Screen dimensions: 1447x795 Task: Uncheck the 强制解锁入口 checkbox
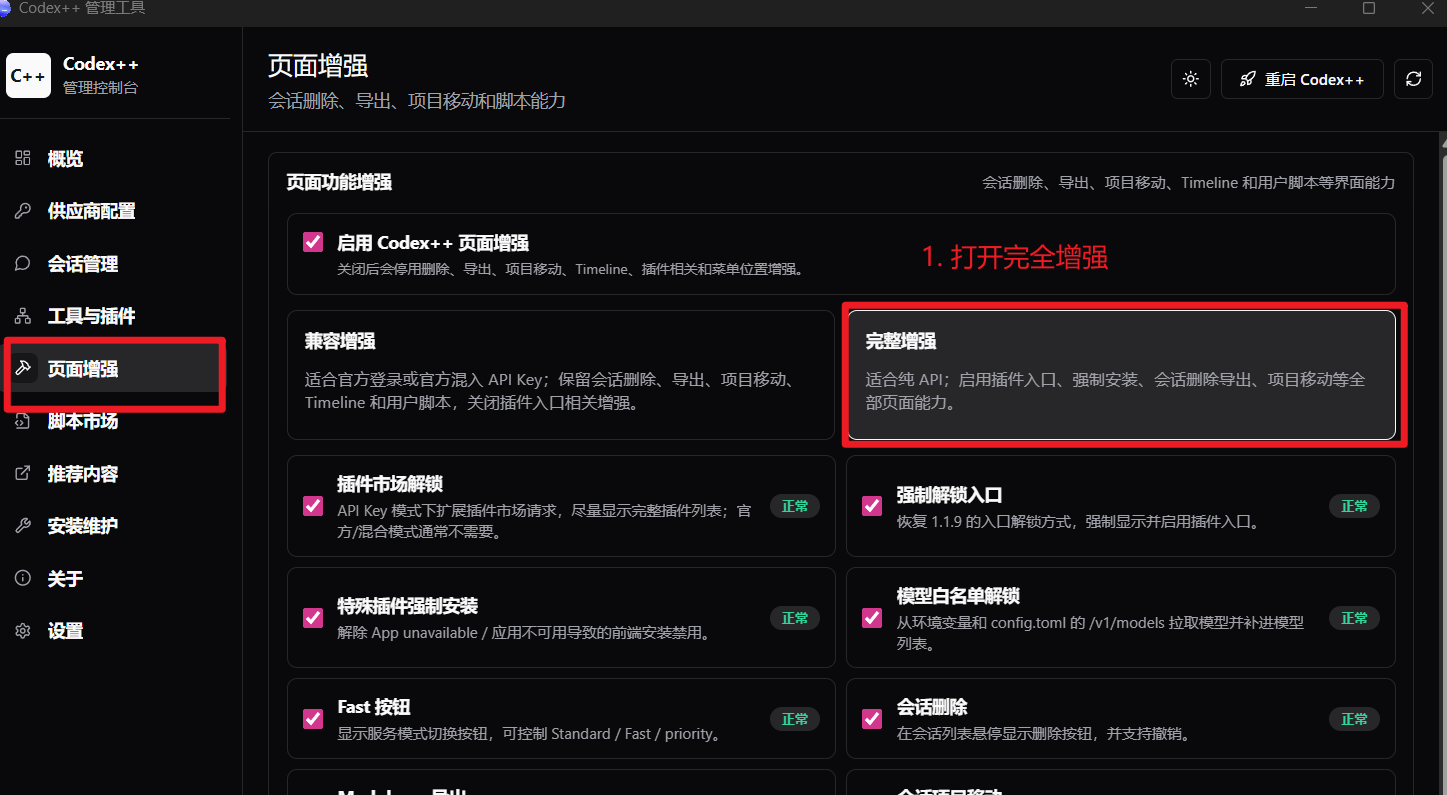872,506
